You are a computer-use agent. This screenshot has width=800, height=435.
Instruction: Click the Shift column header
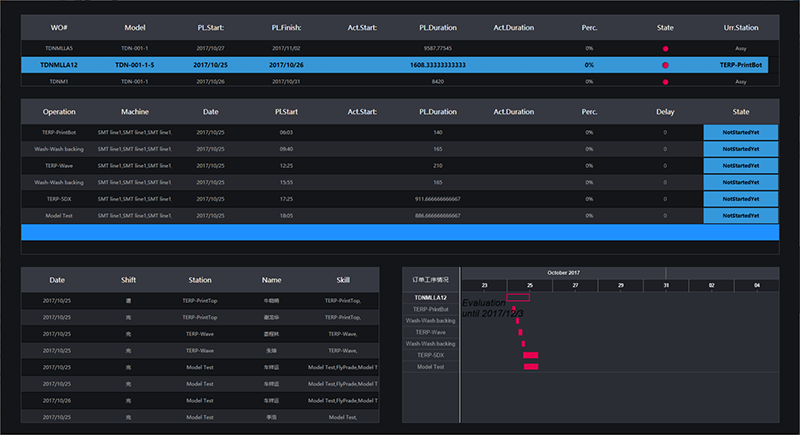click(128, 281)
